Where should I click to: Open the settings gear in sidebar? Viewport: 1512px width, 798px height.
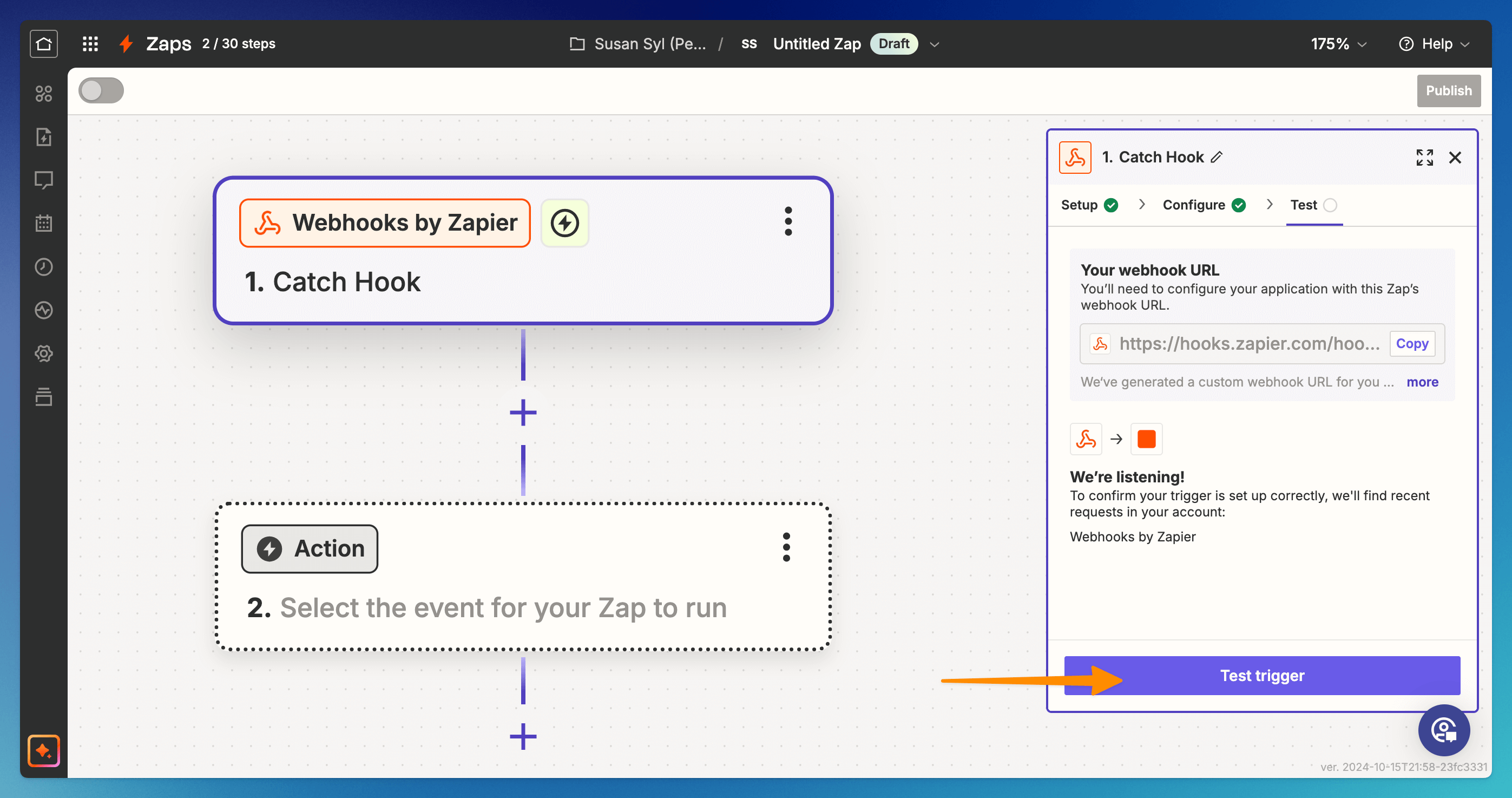(x=44, y=354)
